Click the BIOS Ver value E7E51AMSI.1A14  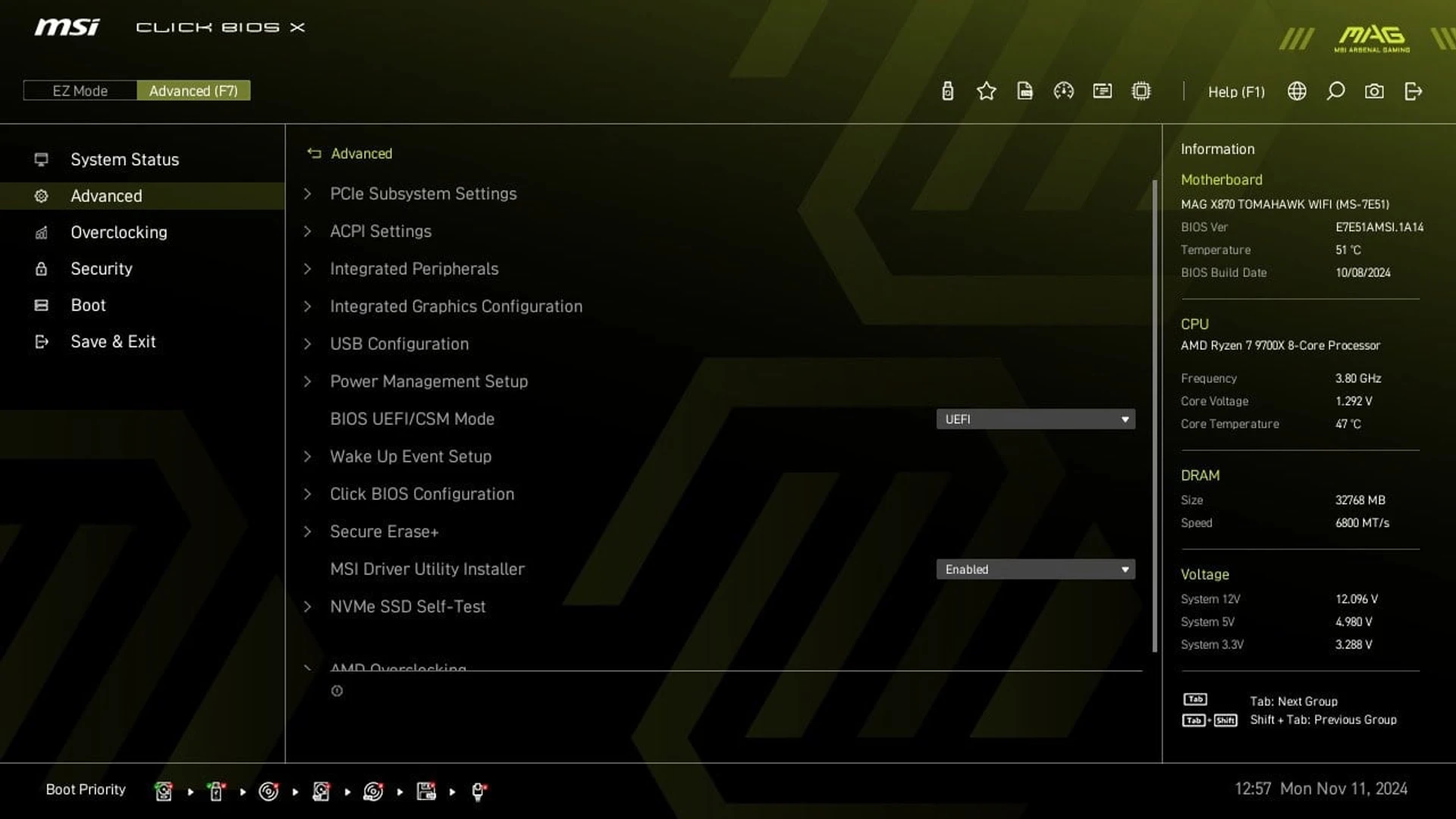click(1379, 227)
